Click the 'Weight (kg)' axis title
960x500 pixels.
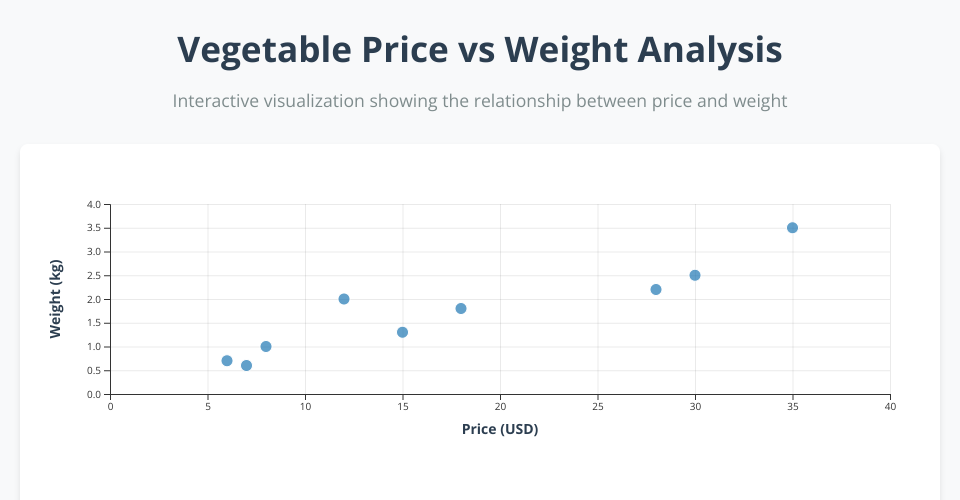pos(57,299)
